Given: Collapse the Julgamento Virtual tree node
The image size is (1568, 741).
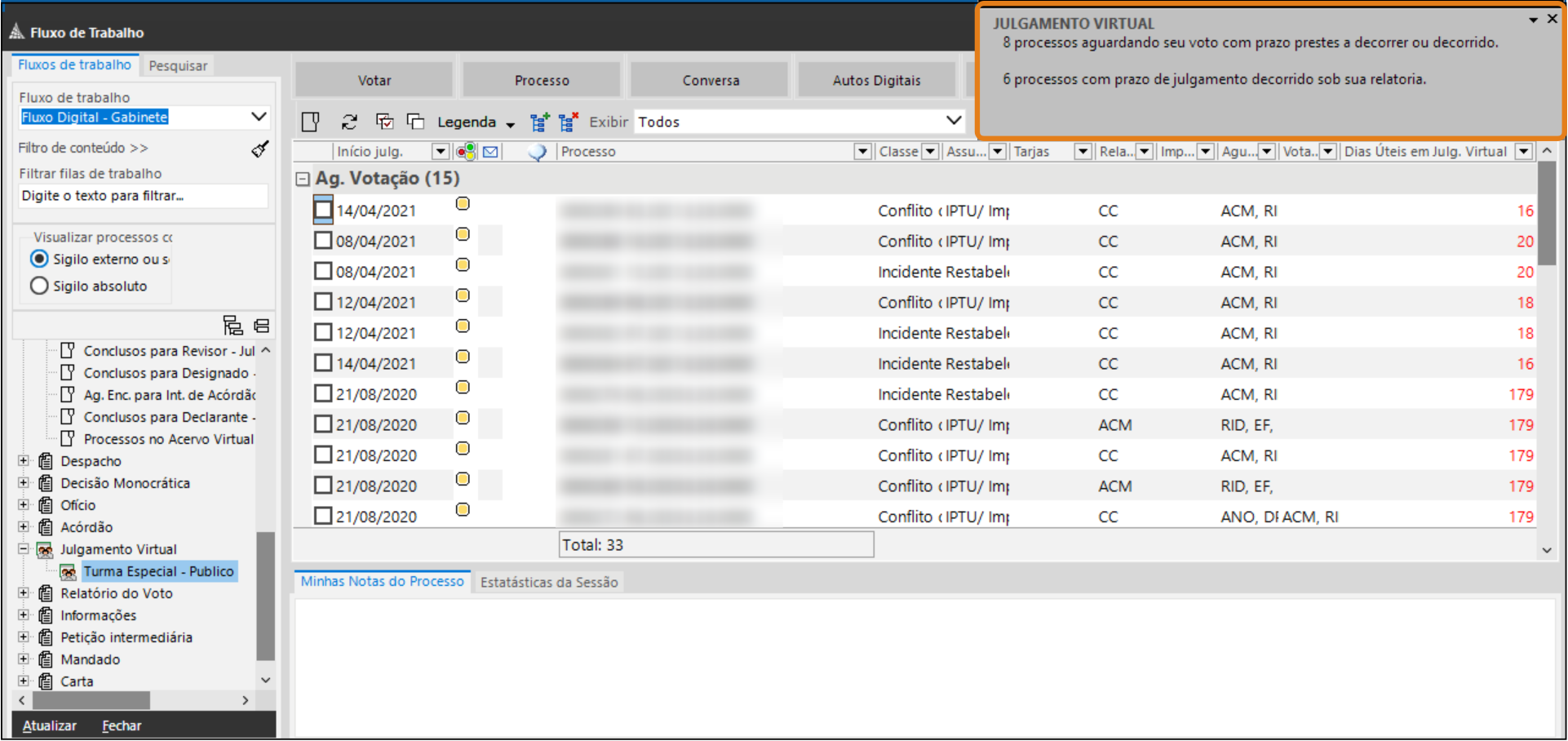Looking at the screenshot, I should click(24, 549).
